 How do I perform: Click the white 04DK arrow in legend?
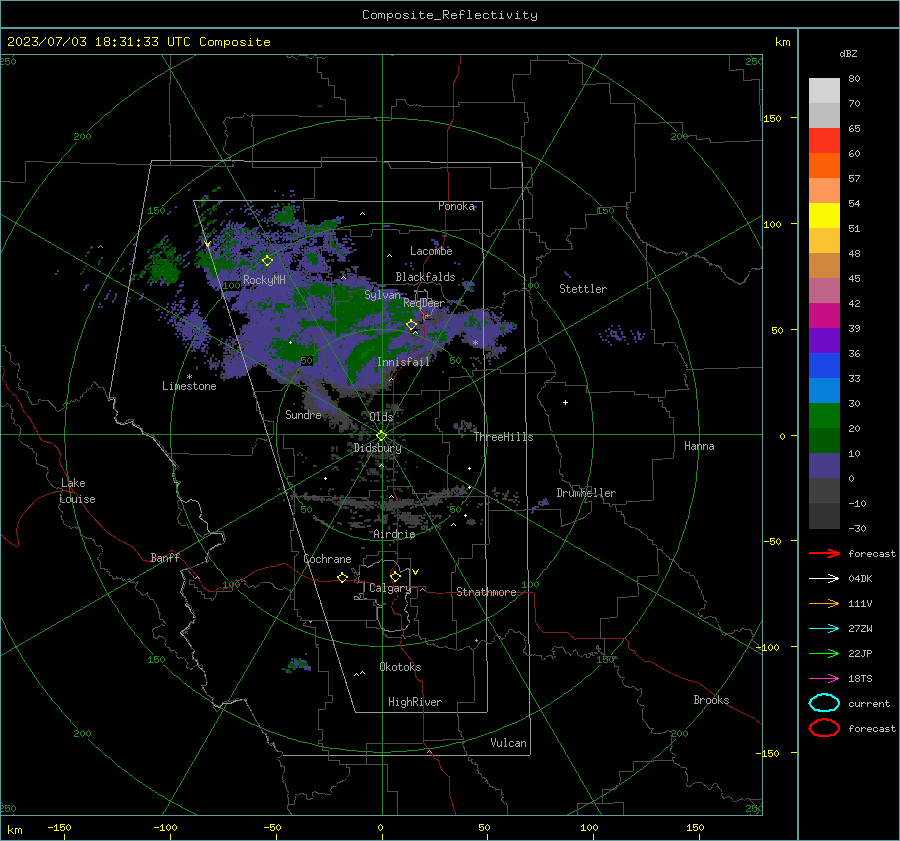(824, 579)
